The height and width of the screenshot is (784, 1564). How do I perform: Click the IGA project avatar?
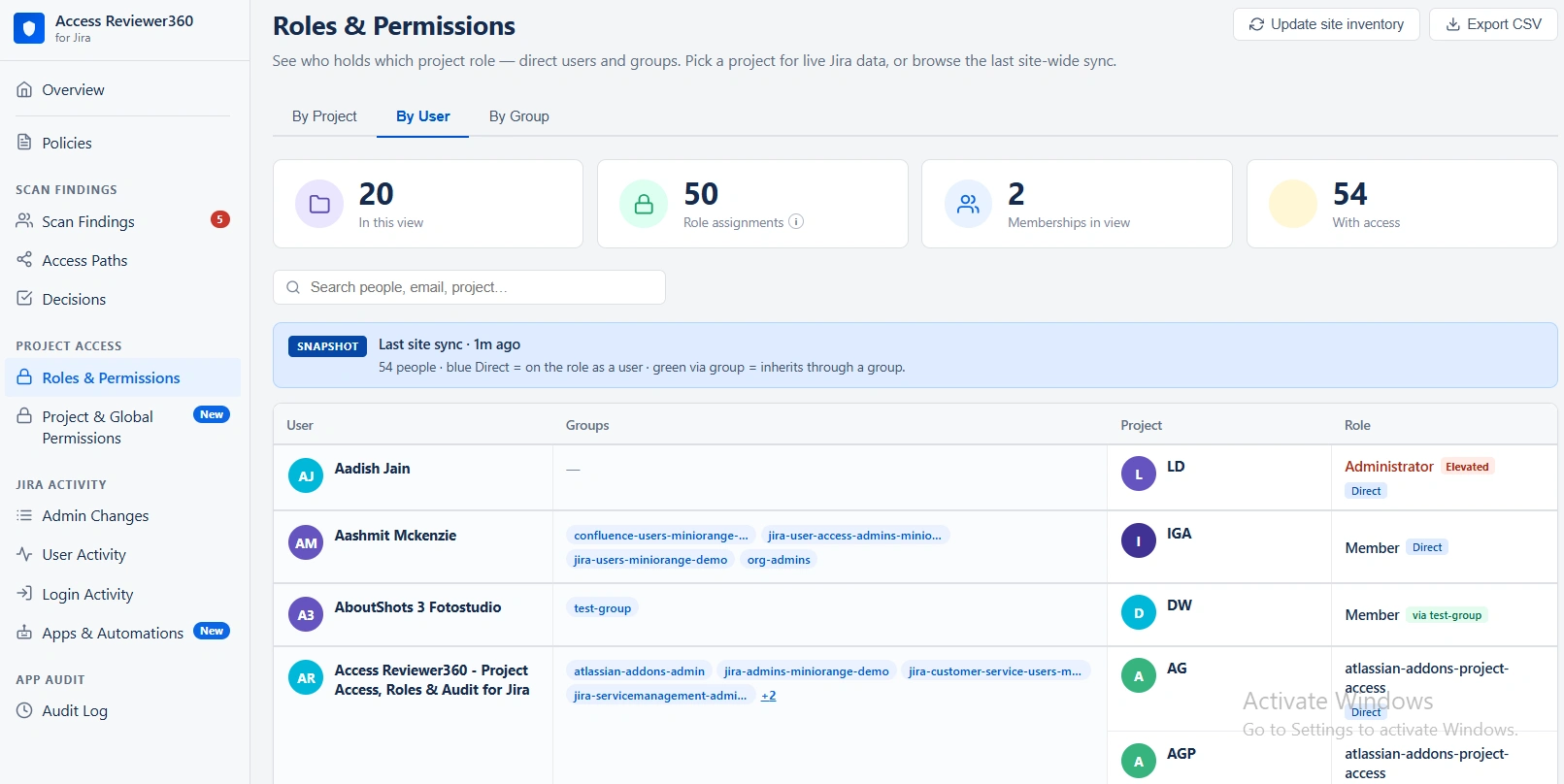tap(1139, 540)
